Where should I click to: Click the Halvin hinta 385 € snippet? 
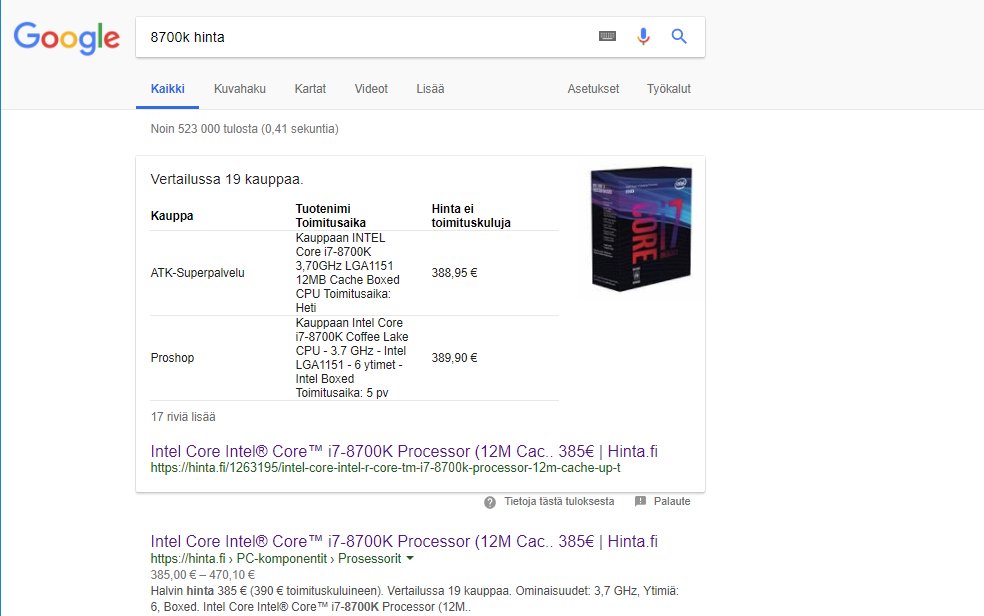pyautogui.click(x=414, y=598)
